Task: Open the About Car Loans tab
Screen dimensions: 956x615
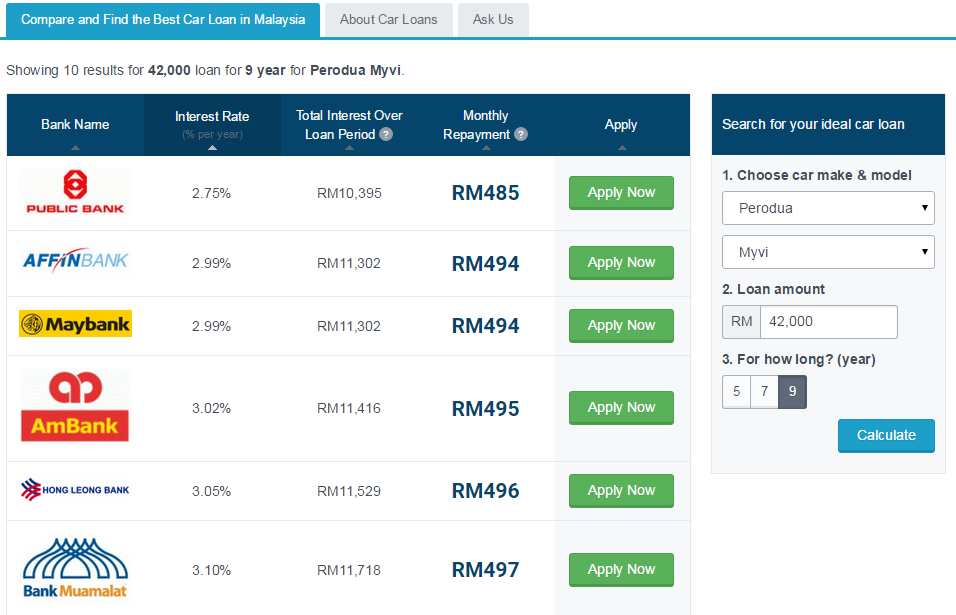Action: click(388, 20)
